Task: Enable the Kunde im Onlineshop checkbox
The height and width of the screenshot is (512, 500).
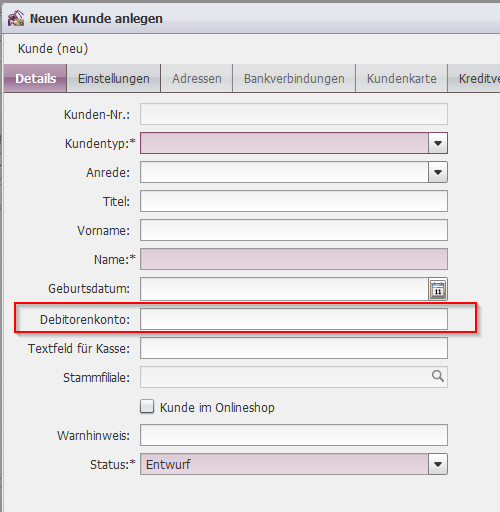Action: [147, 407]
